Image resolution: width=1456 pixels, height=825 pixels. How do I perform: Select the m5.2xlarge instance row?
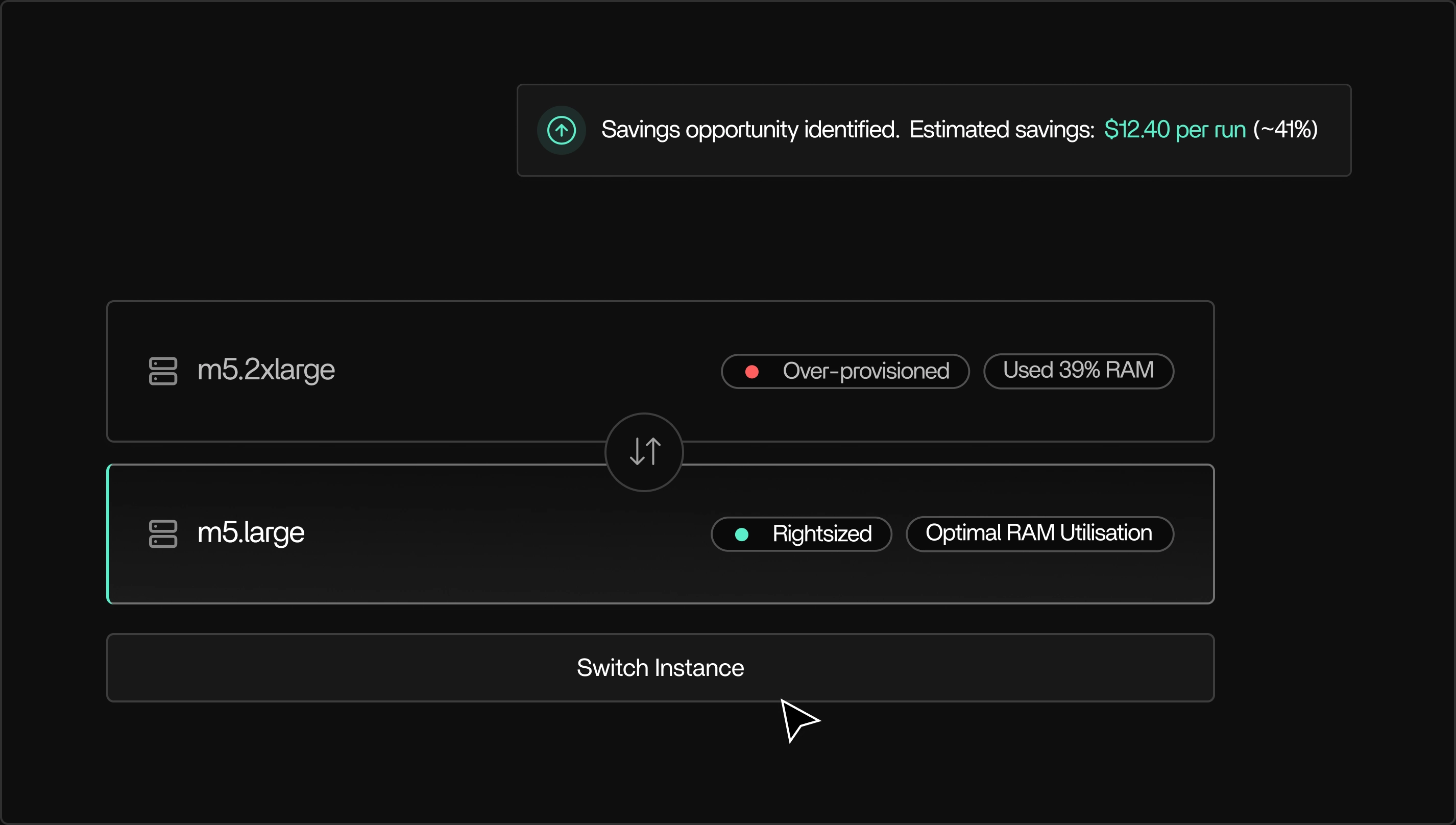(453, 371)
